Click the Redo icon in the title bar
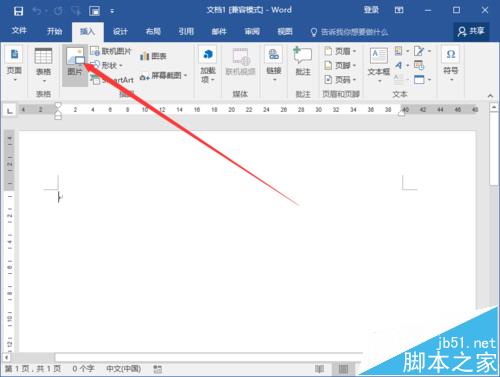 pos(58,11)
